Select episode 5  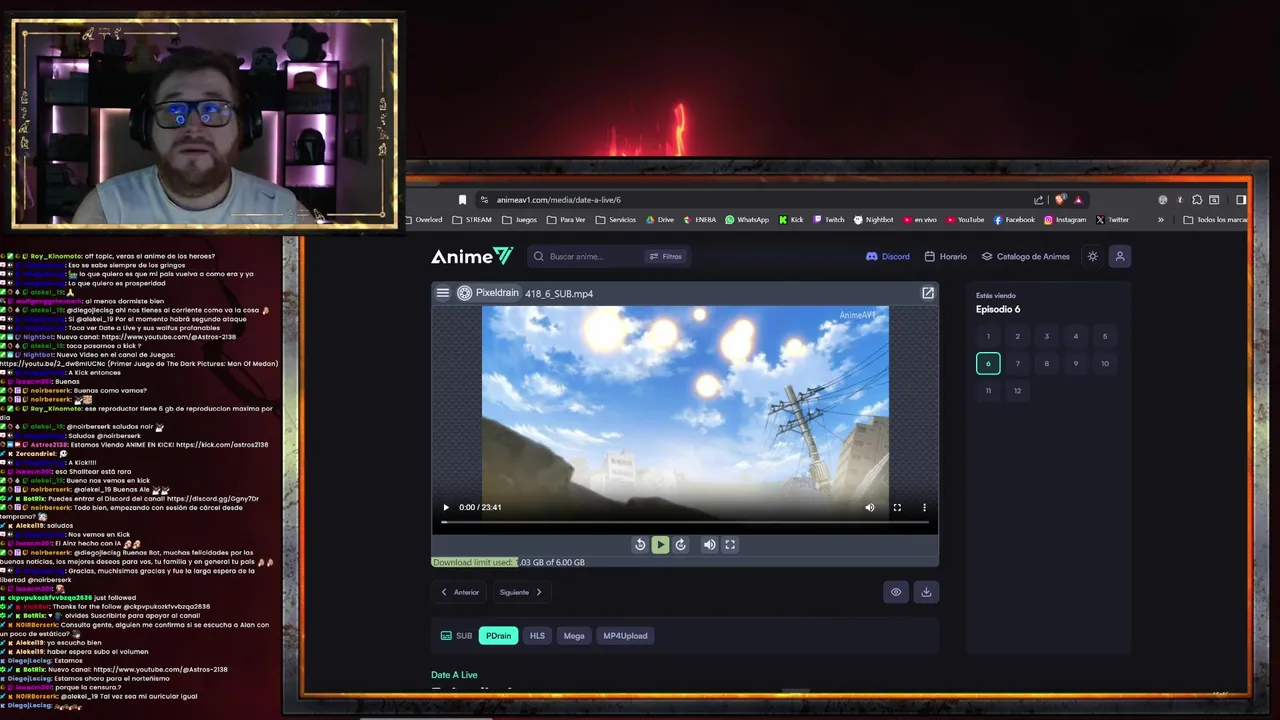click(x=1105, y=336)
